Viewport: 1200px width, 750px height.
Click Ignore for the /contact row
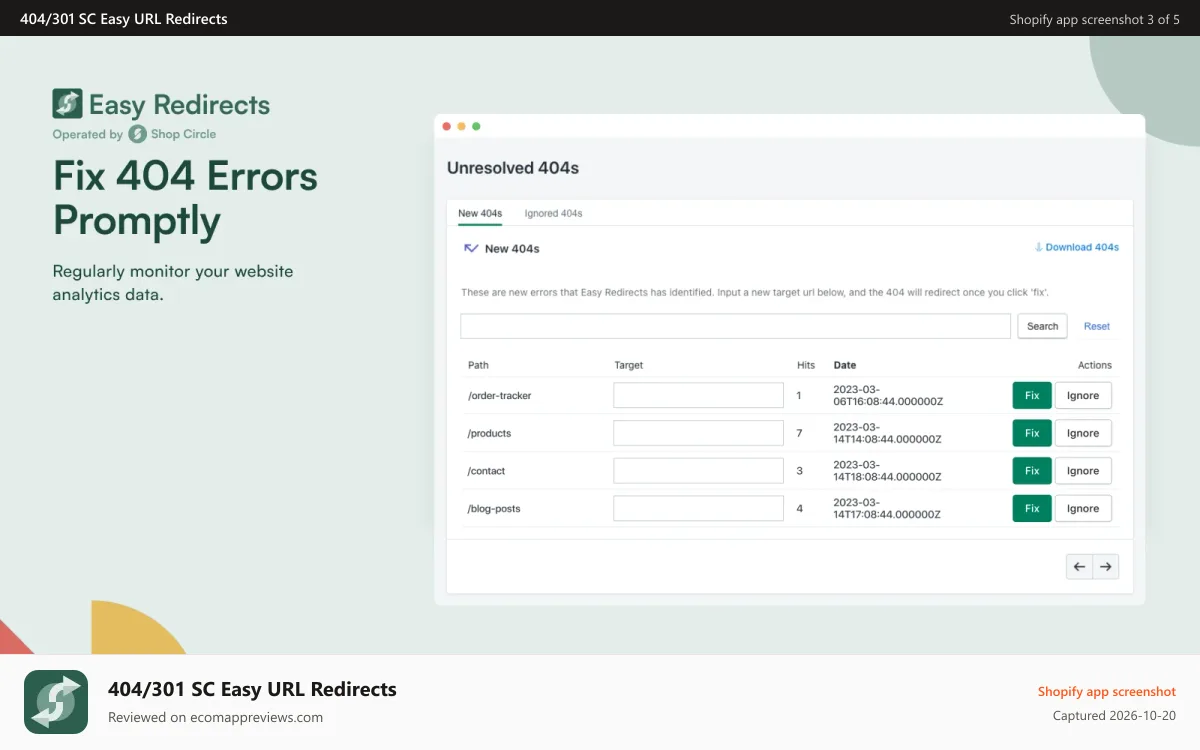coord(1083,471)
